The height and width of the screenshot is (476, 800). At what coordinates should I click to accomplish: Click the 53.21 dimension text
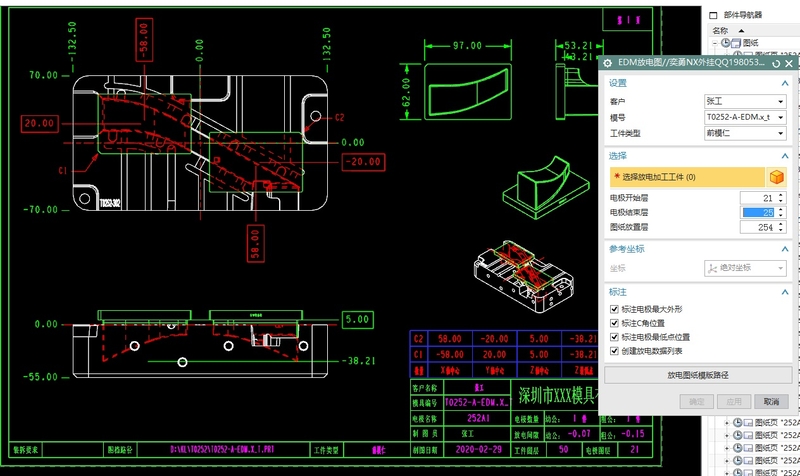coord(579,45)
